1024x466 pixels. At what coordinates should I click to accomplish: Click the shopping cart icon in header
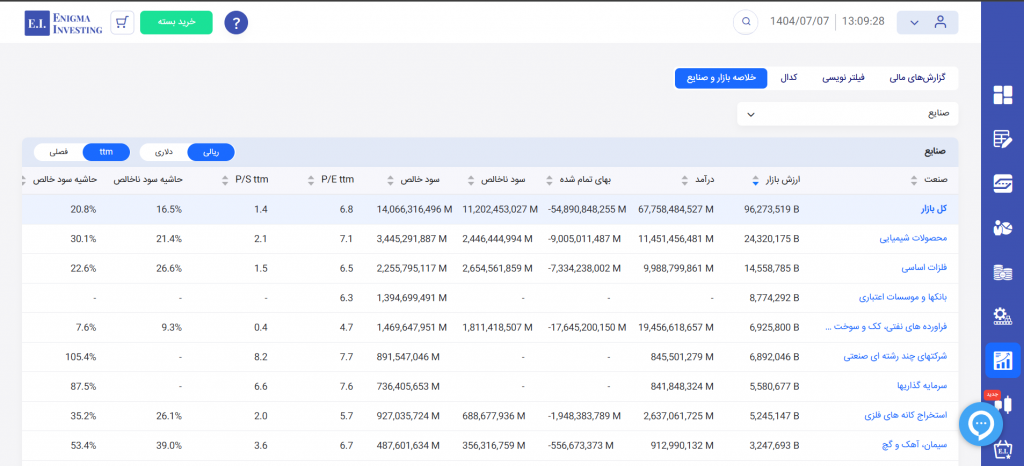(122, 22)
